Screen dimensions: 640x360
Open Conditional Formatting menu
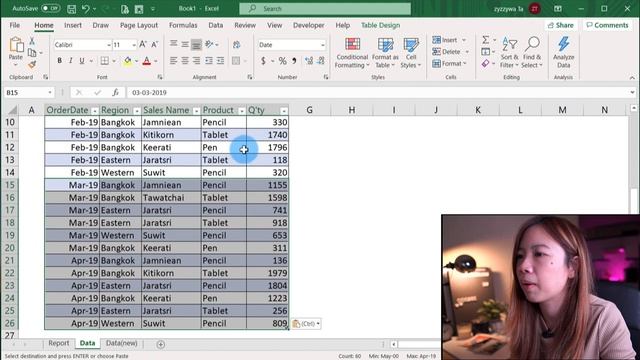pos(352,53)
